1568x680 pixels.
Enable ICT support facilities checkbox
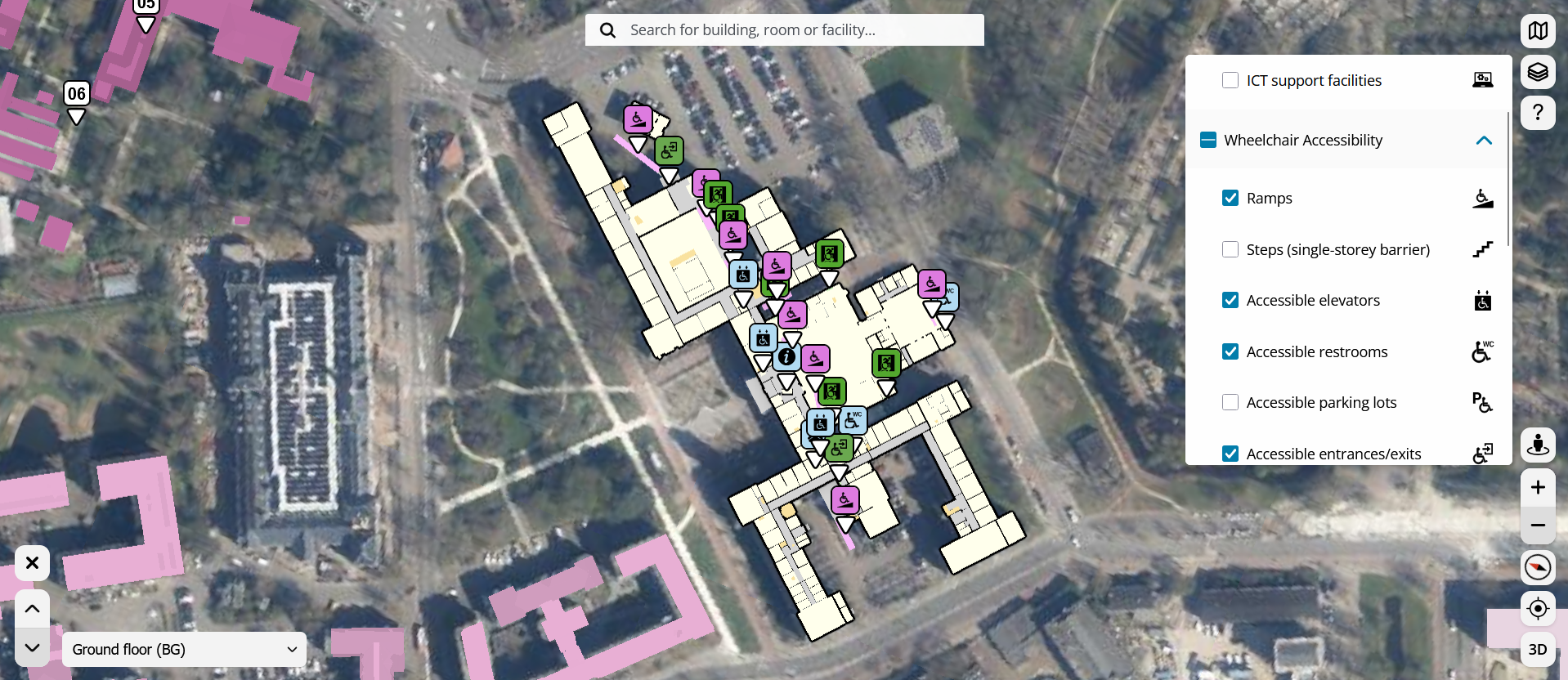coord(1230,80)
